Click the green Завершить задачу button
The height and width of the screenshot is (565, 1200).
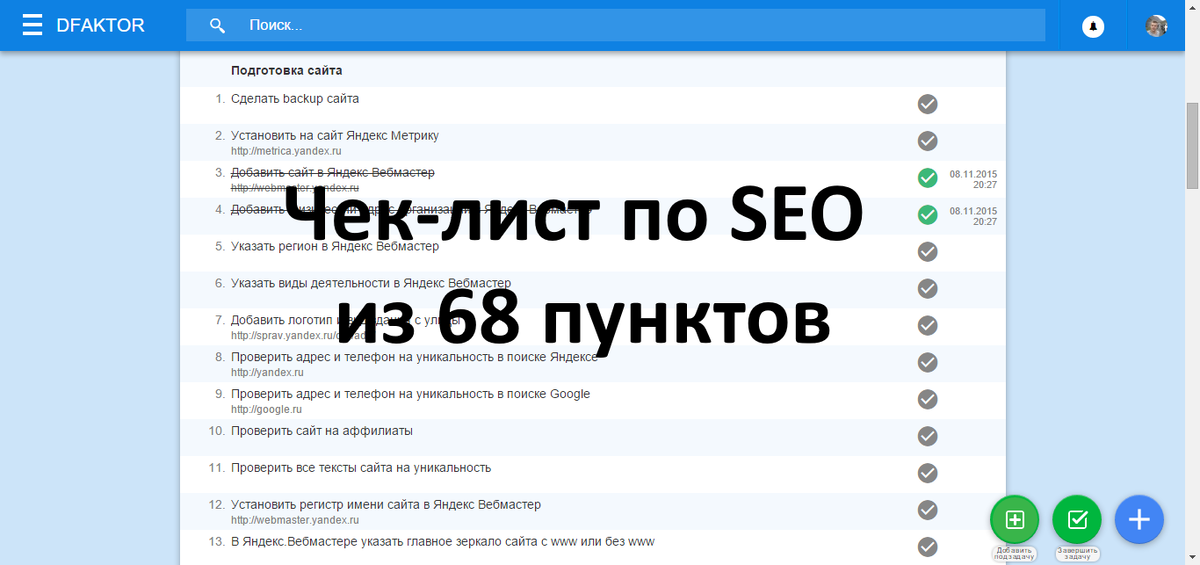[1077, 520]
